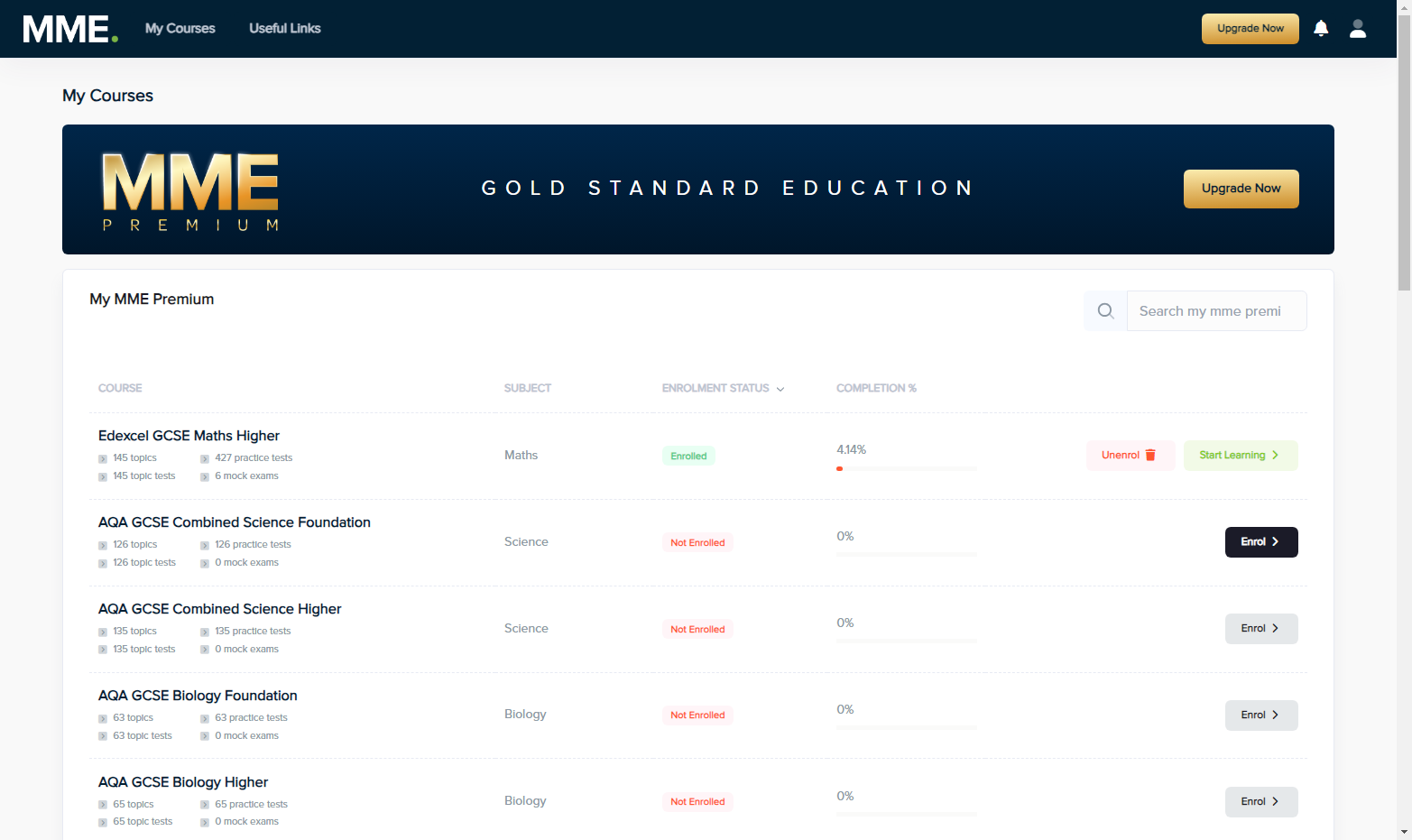
Task: Click the icon beside 126 topics
Action: coord(103,546)
